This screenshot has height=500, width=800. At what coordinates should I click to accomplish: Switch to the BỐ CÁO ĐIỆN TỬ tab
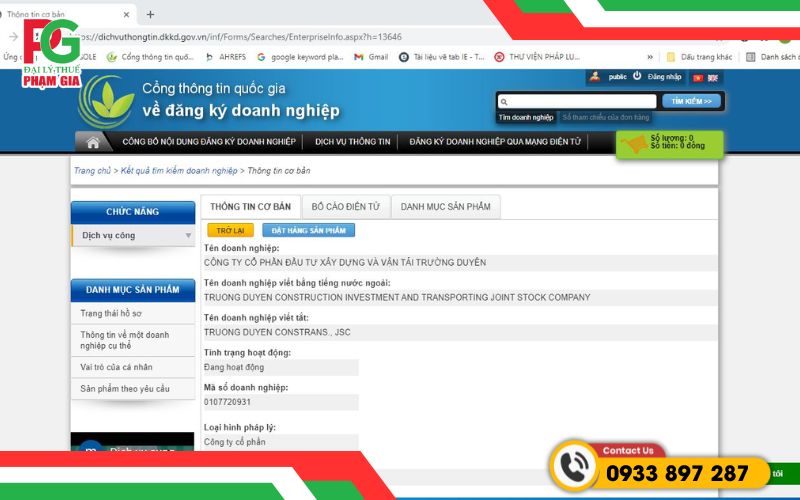(346, 207)
